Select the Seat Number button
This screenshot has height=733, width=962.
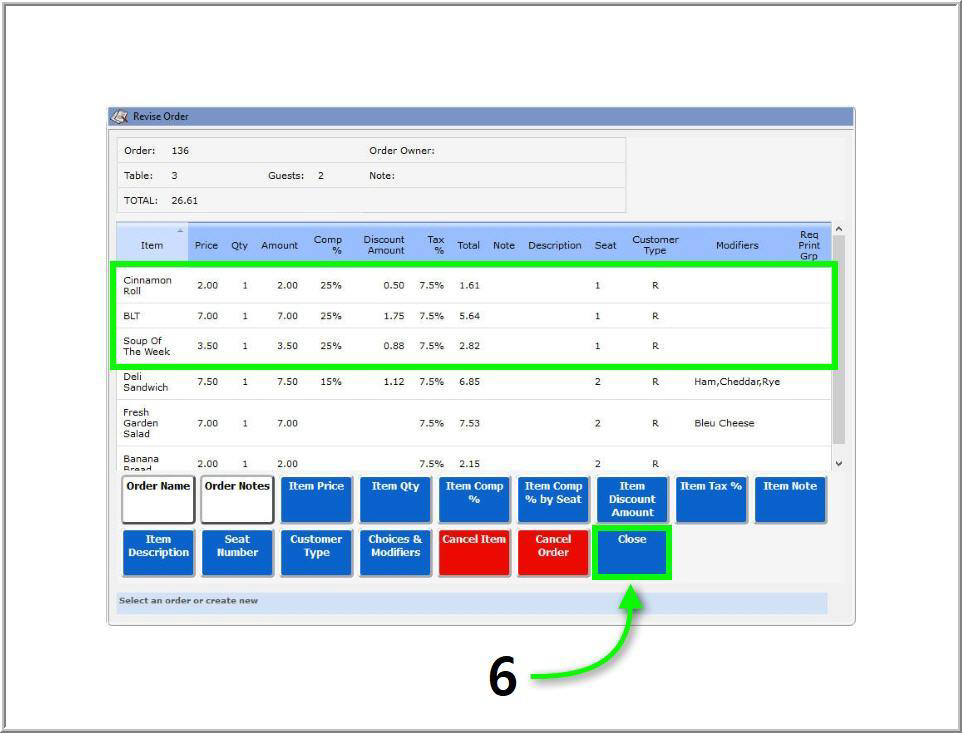point(237,552)
